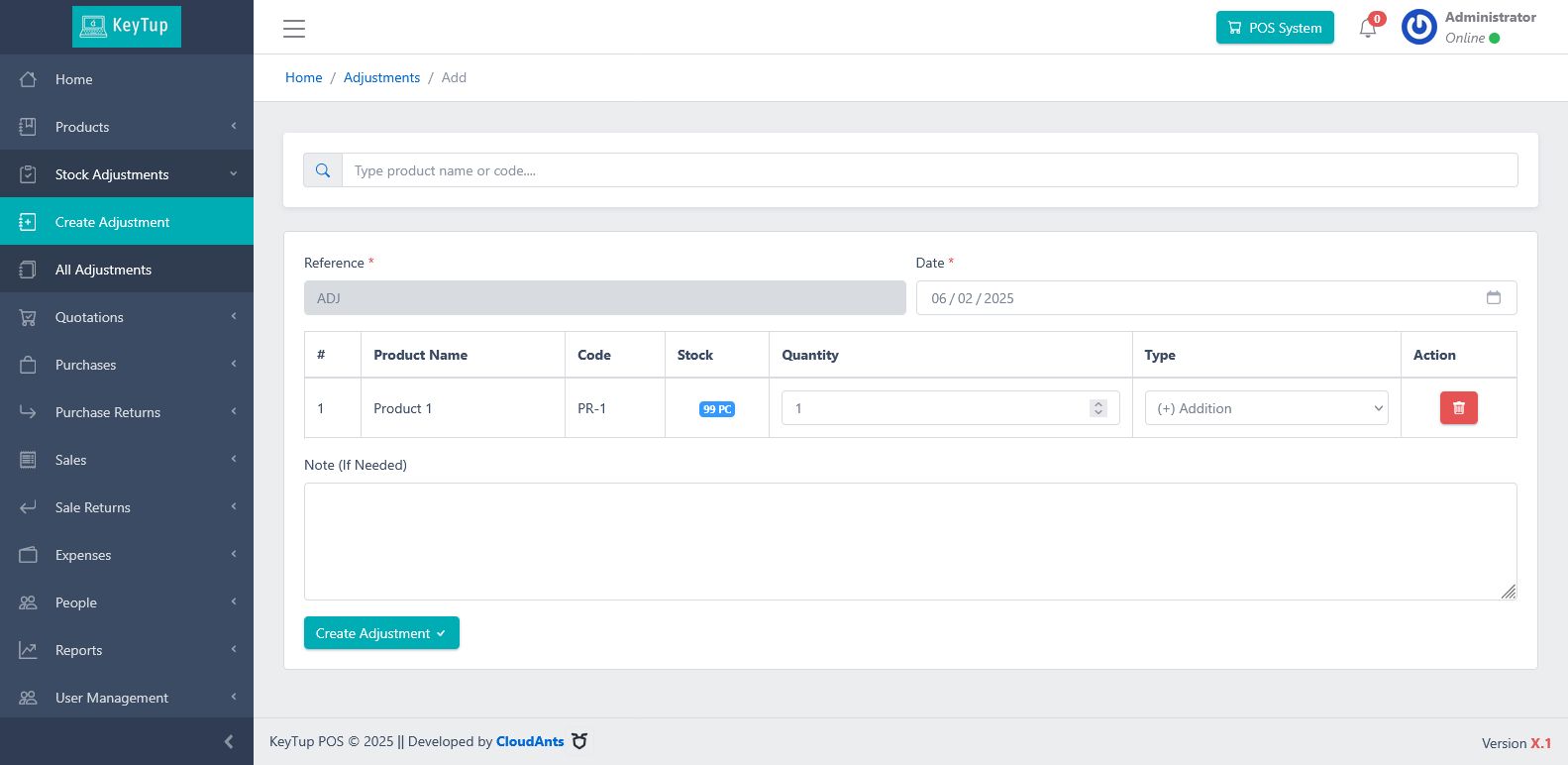Screen dimensions: 1568x765
Task: Click the Reports chart icon
Action: point(28,650)
